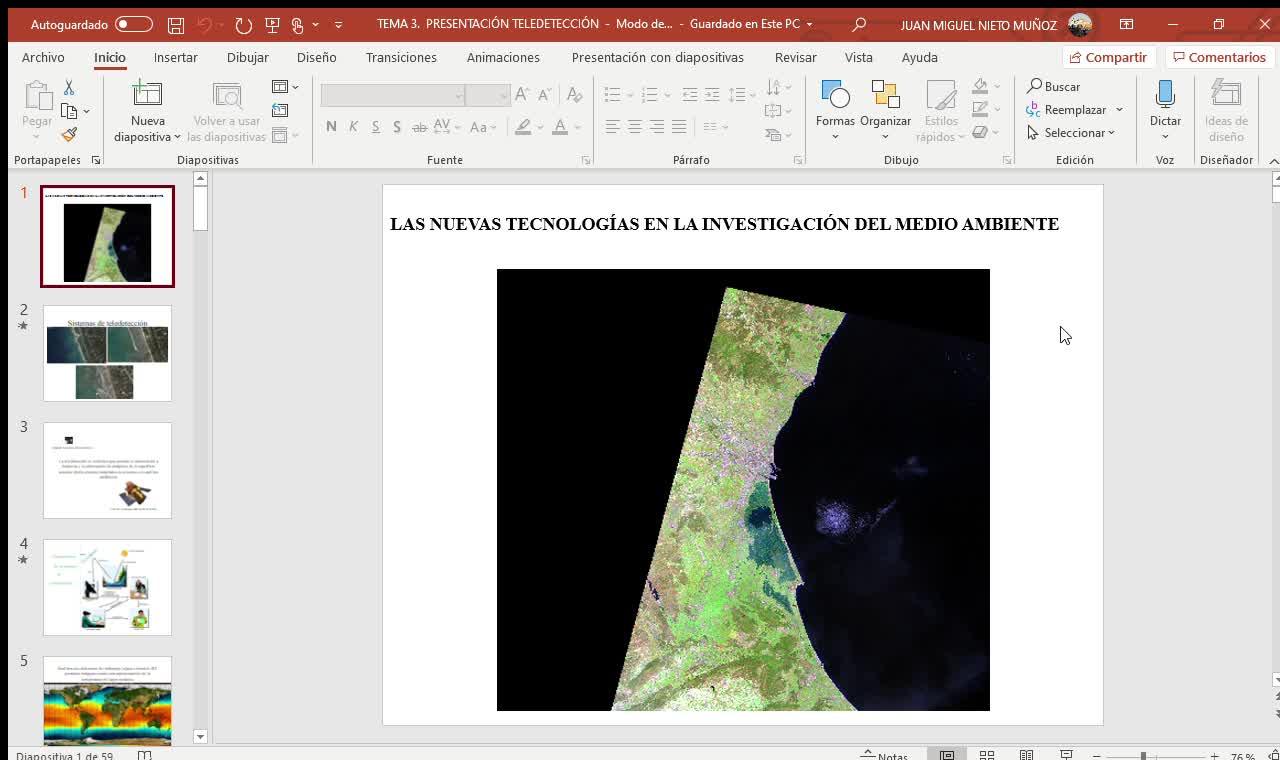The image size is (1280, 760).
Task: Click Nueva diapositiva slide icon
Action: click(147, 95)
